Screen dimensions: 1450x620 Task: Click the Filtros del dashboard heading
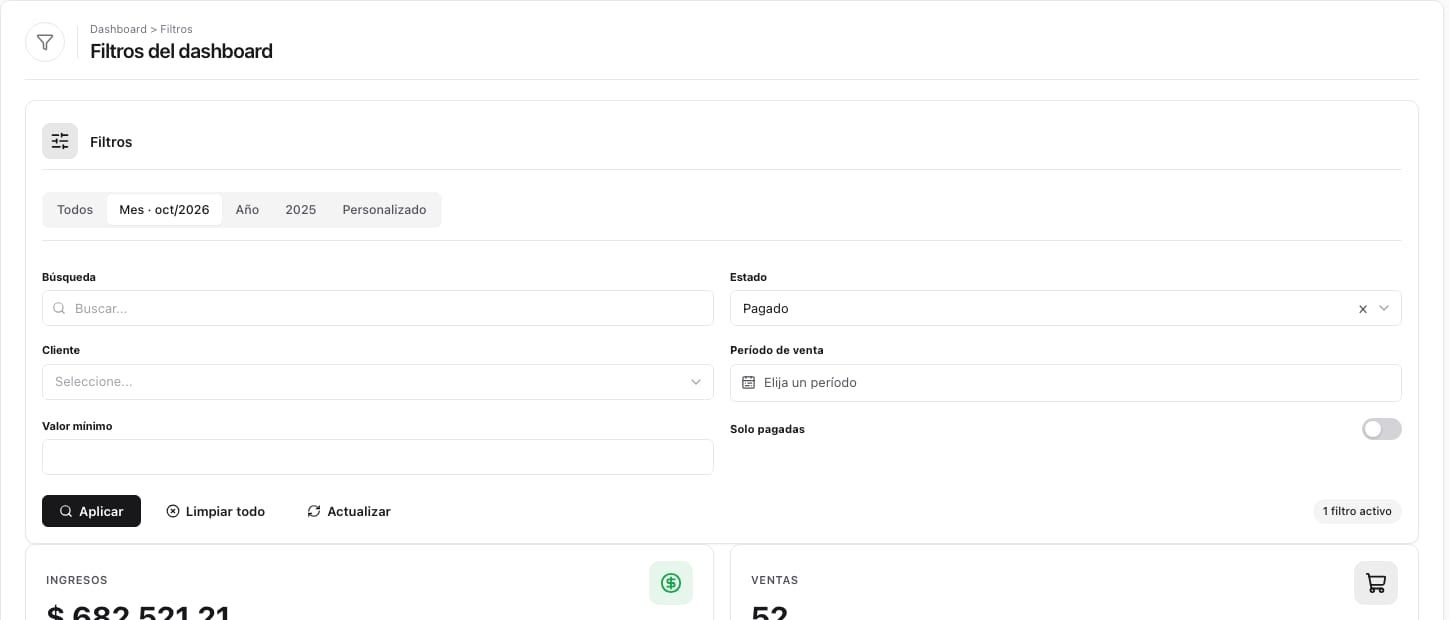(x=181, y=51)
